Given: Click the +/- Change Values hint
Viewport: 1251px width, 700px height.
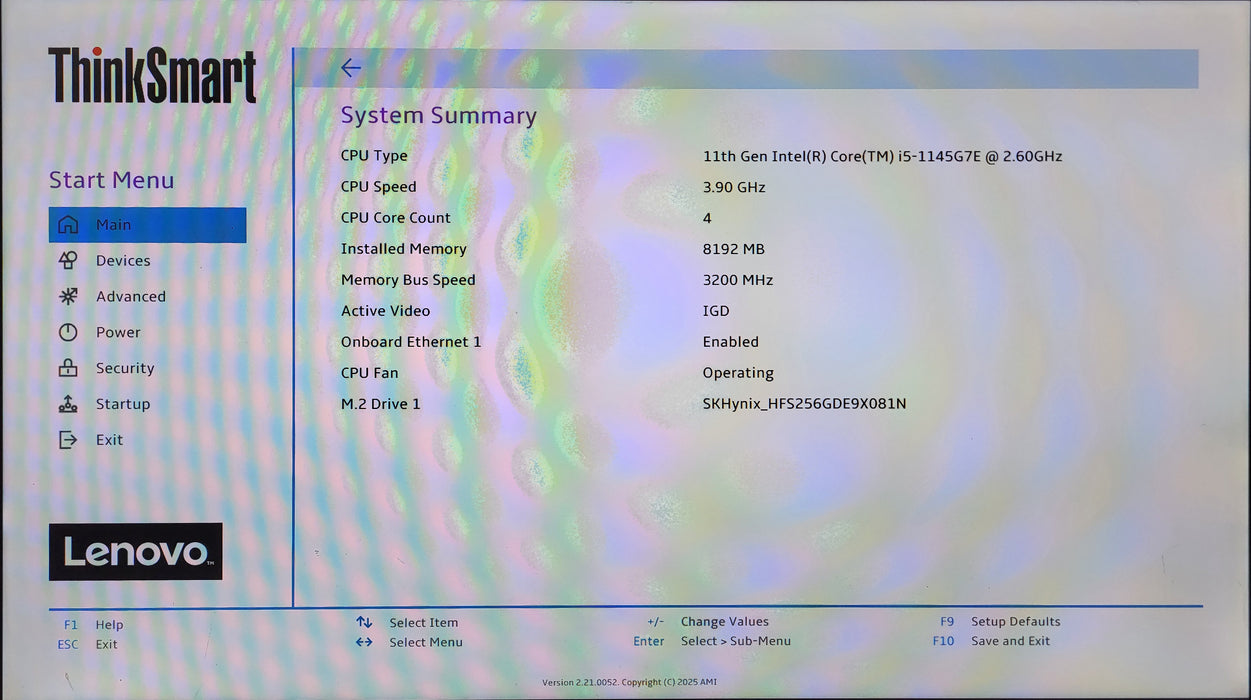Looking at the screenshot, I should click(708, 622).
